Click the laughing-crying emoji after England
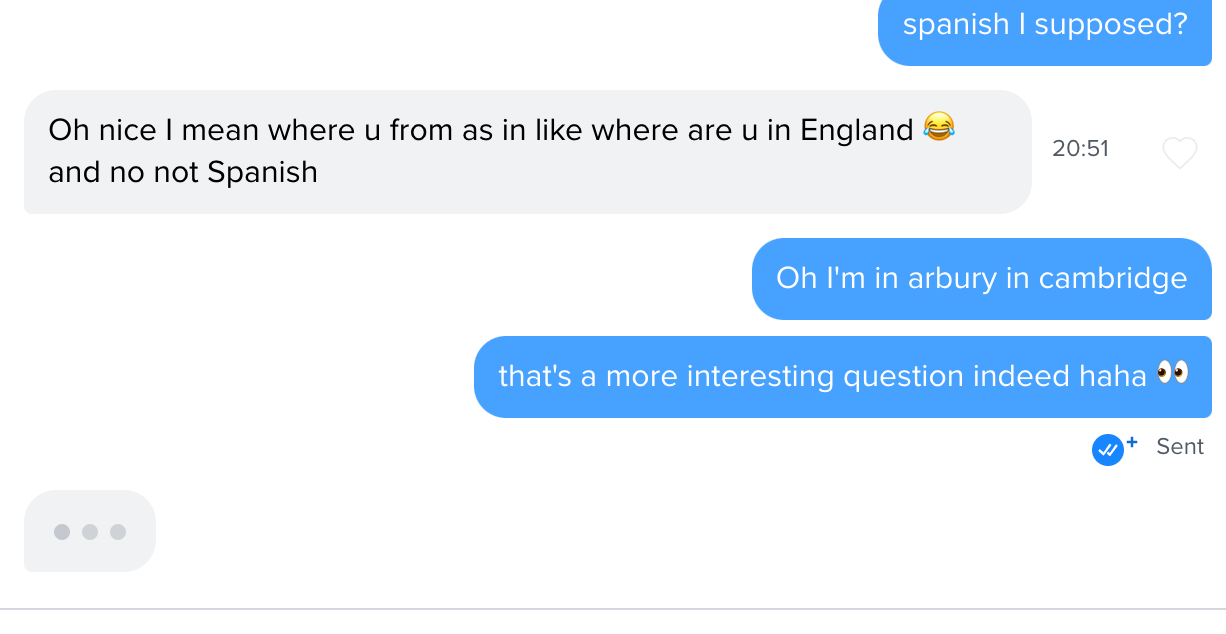This screenshot has width=1226, height=634. coord(939,128)
